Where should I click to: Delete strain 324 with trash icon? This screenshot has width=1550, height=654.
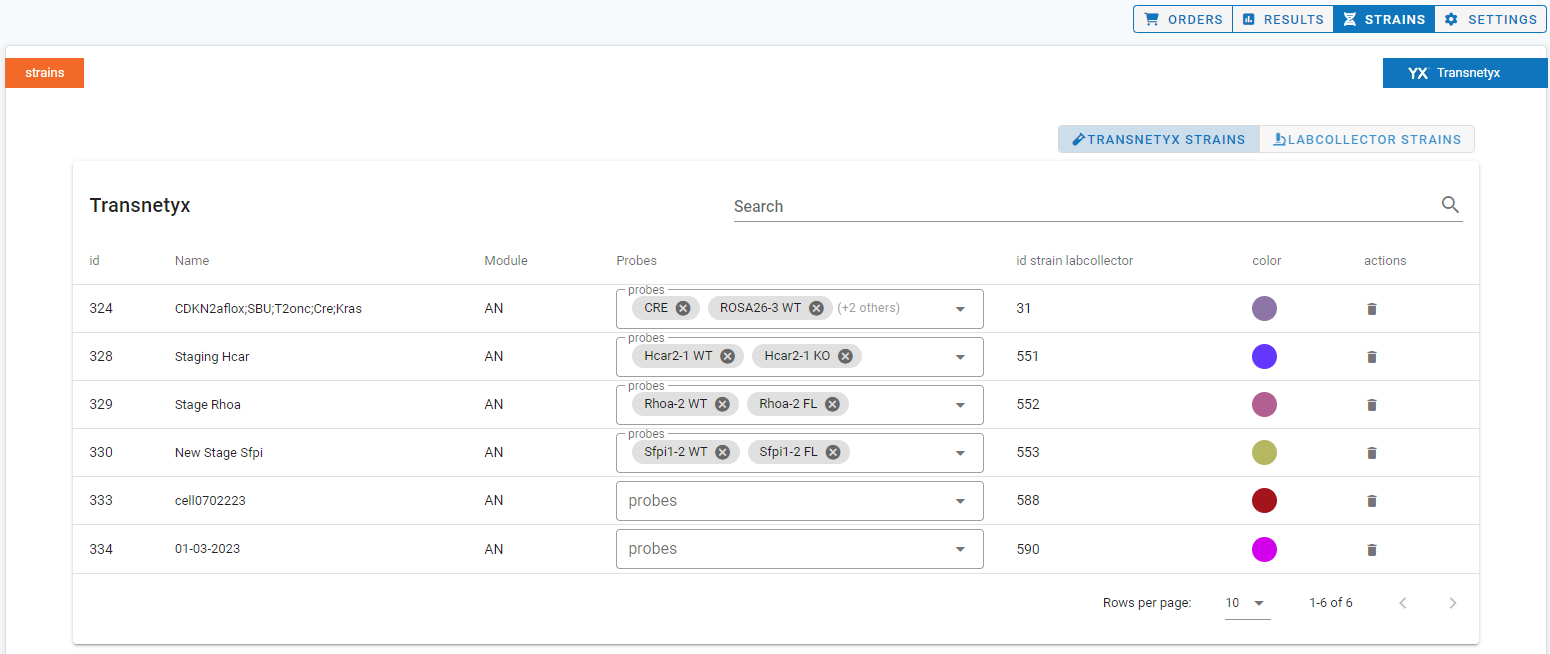coord(1372,309)
